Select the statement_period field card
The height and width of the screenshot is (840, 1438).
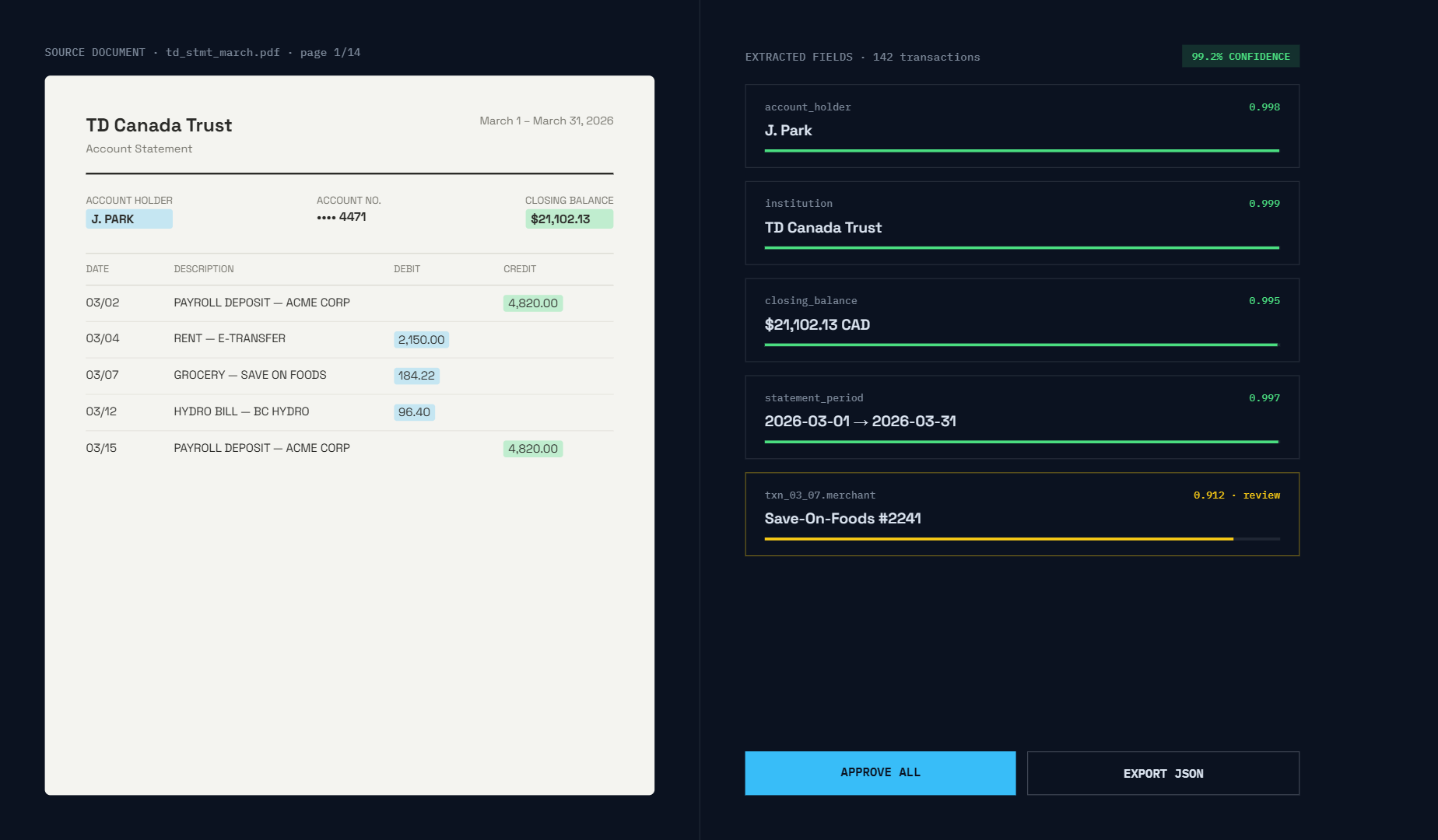(x=1022, y=417)
